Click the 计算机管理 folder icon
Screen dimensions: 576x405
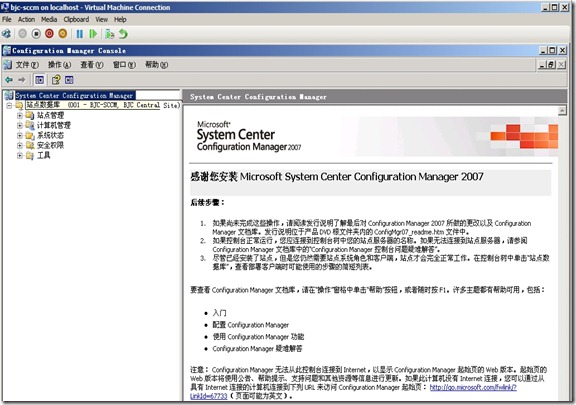[30, 125]
